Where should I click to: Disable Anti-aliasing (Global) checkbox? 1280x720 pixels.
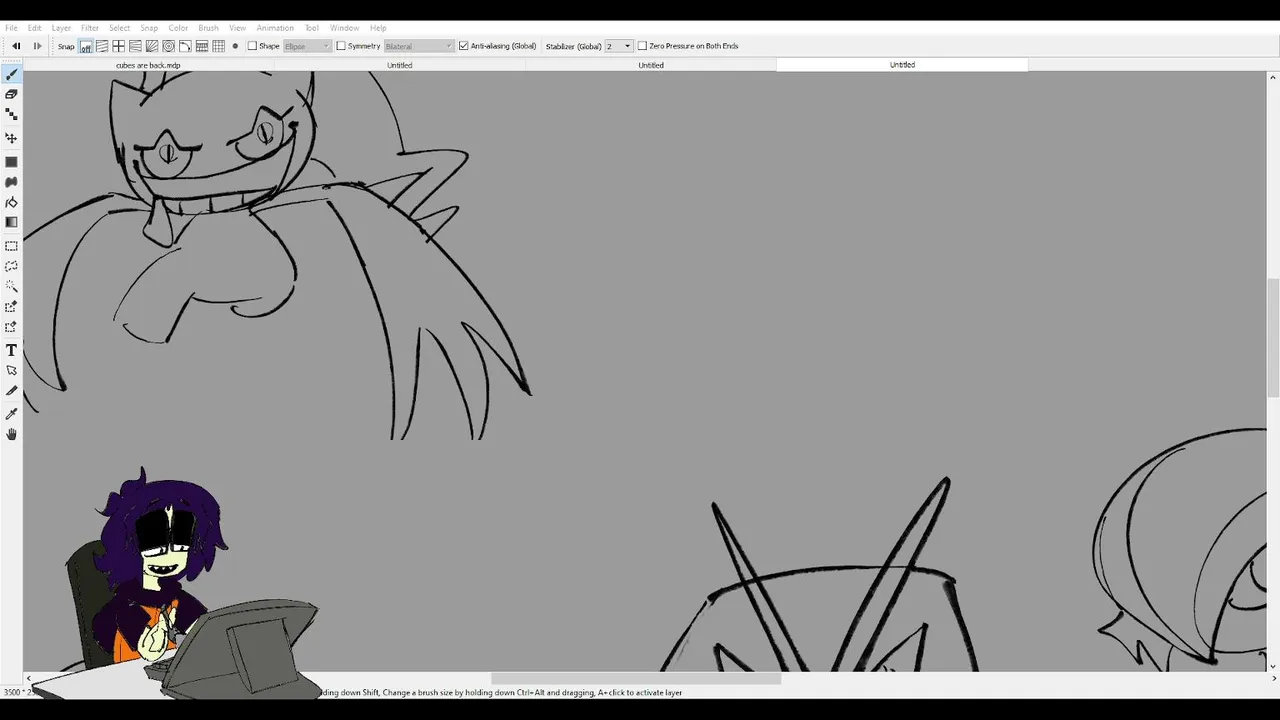(x=463, y=46)
